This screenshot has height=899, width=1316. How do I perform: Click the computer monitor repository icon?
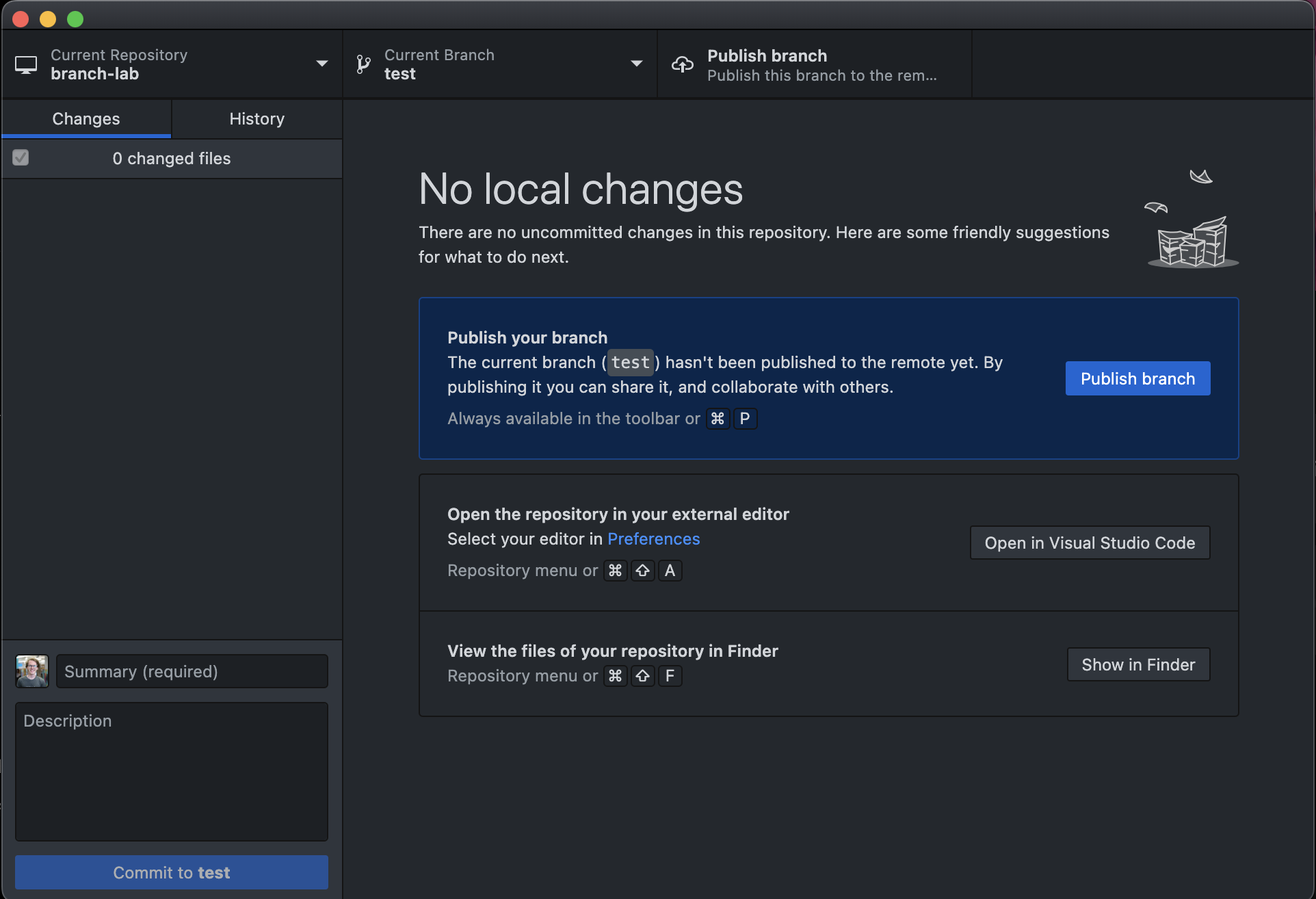(x=26, y=64)
